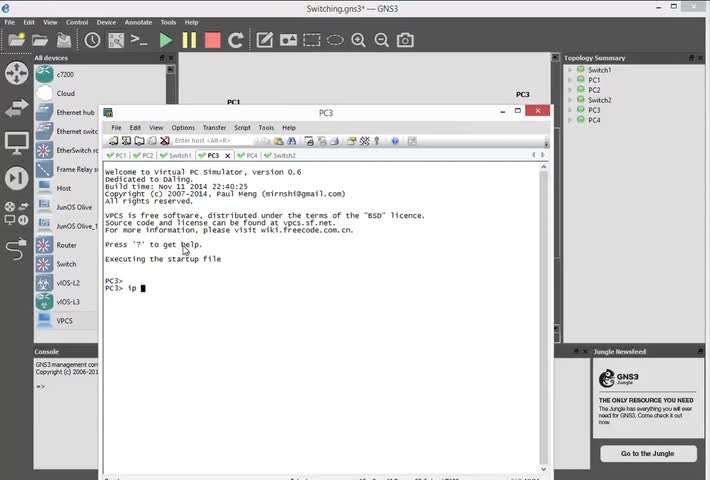Screen dimensions: 710x480
Task: Click the SecureCRT session options icon
Action: [x=351, y=141]
